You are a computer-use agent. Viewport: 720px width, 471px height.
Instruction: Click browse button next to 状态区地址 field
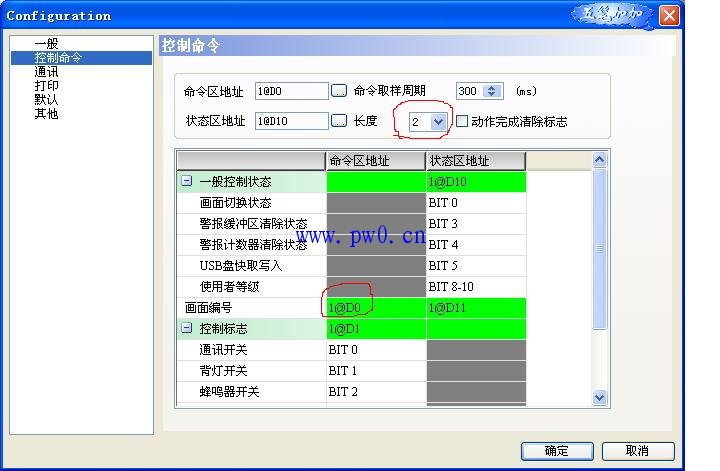click(339, 121)
